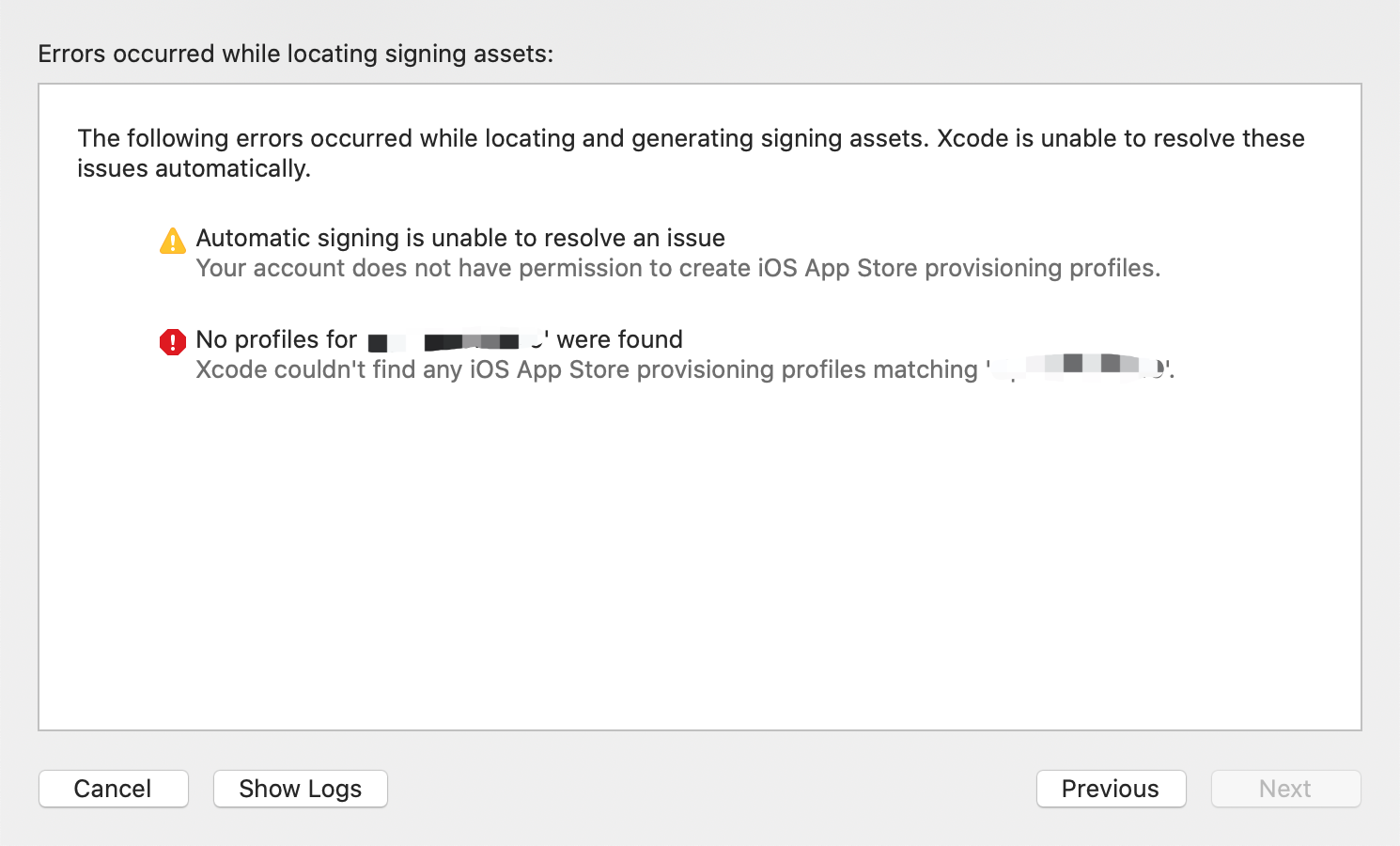This screenshot has width=1400, height=846.
Task: Go back with the Previous button
Action: point(1111,789)
